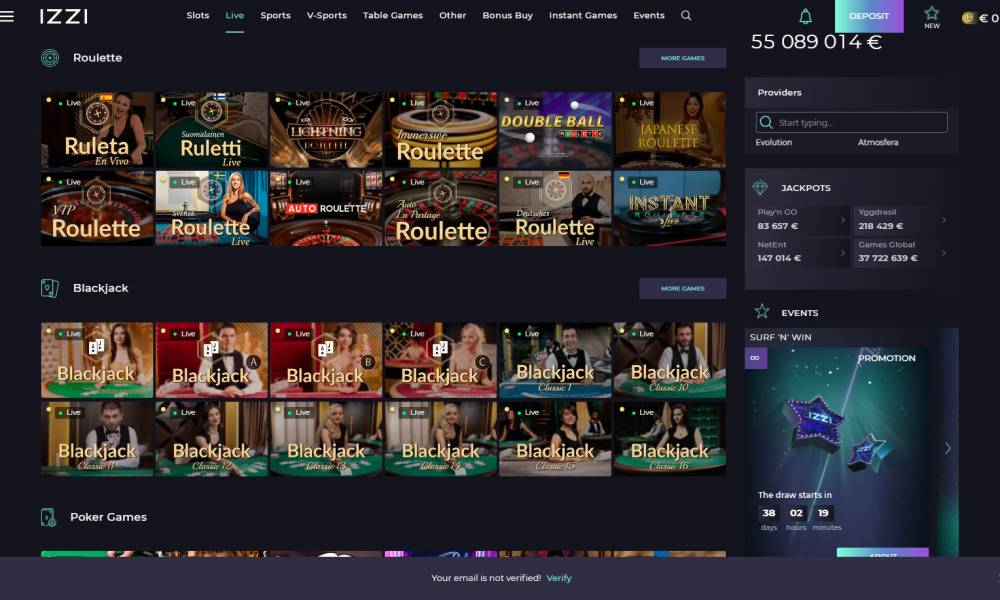Viewport: 1000px width, 600px height.
Task: Launch Double Ball Roulette game
Action: [x=555, y=130]
